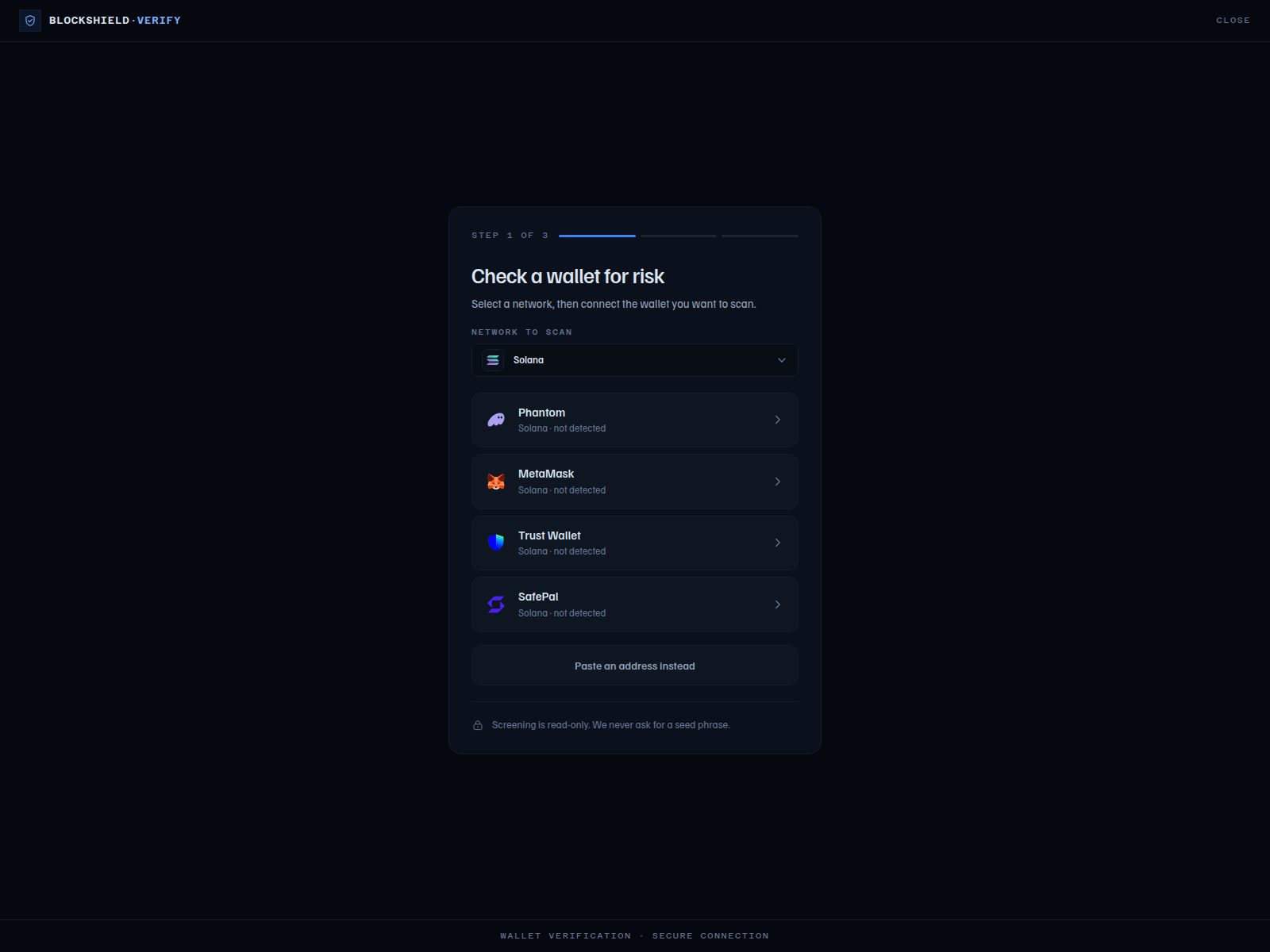The image size is (1270, 952).
Task: Click the Solana network logo icon
Action: tap(493, 360)
